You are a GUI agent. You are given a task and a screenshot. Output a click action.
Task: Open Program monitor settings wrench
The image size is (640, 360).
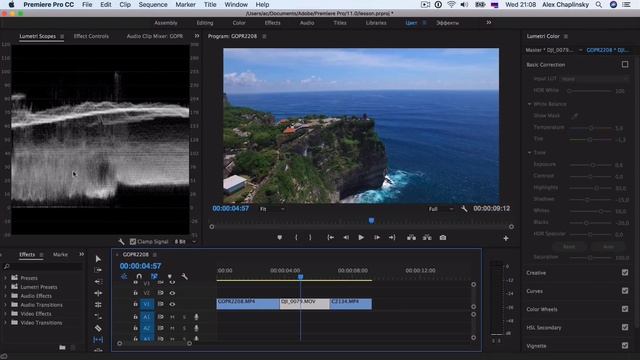tap(464, 209)
